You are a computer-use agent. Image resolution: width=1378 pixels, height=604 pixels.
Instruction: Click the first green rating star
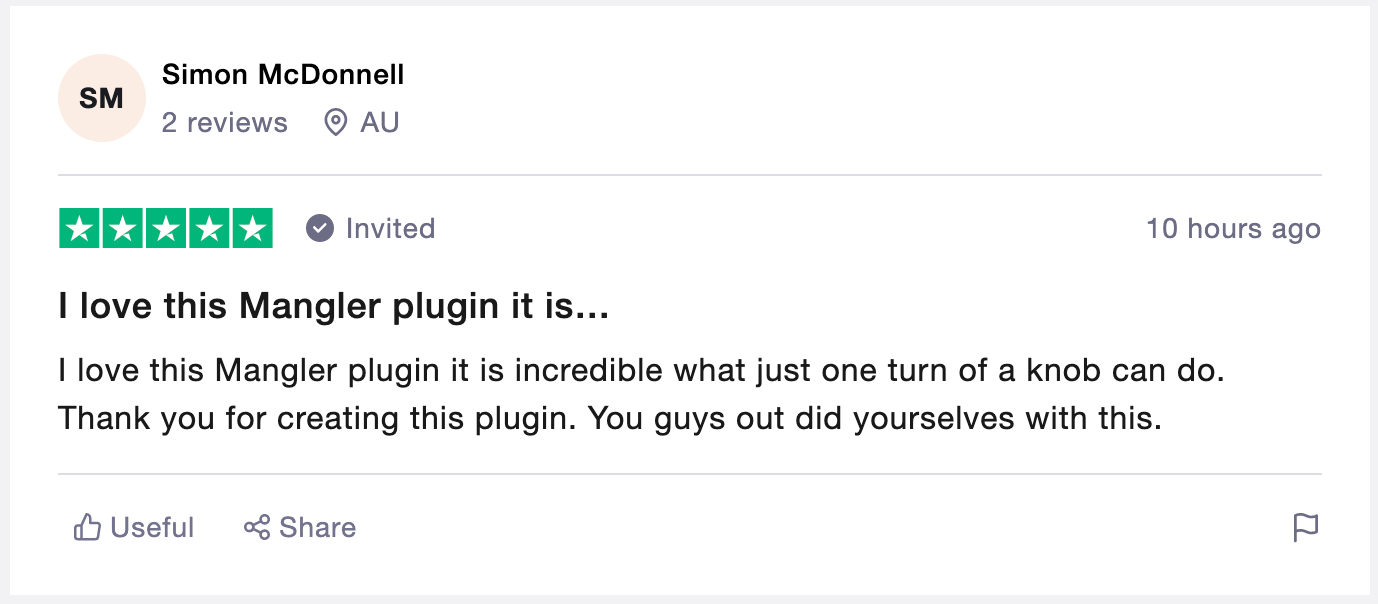tap(80, 229)
